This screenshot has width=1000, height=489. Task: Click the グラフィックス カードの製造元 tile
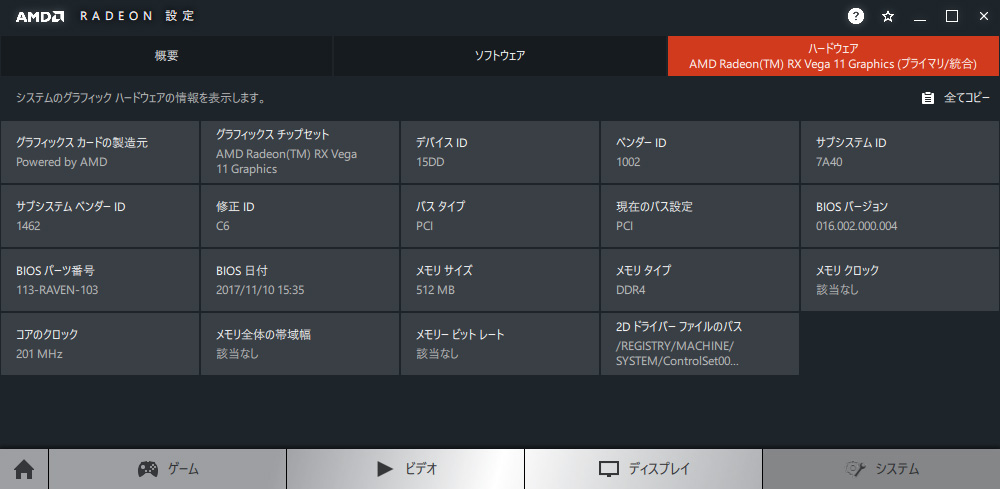pos(100,152)
